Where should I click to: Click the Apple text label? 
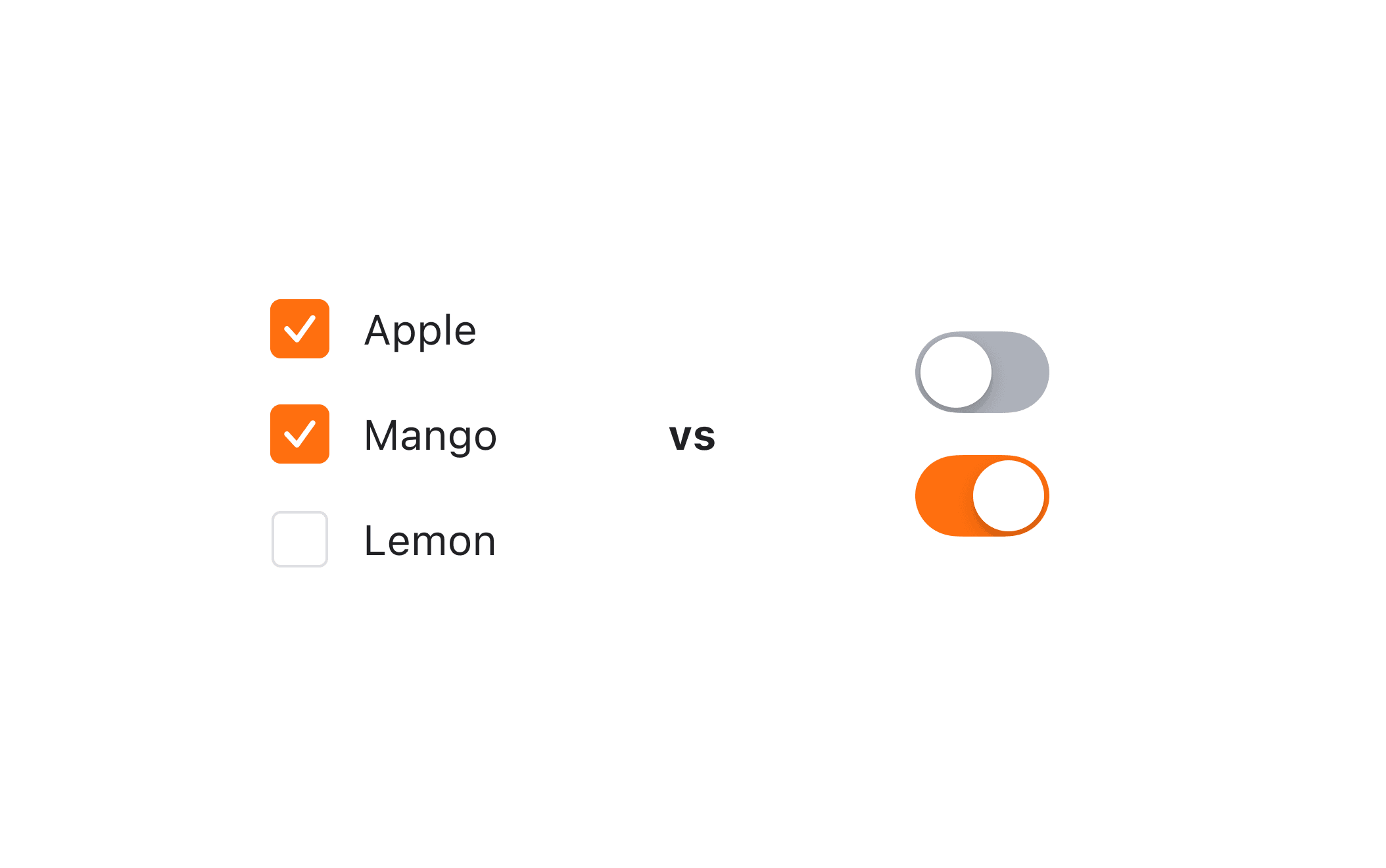click(x=420, y=330)
